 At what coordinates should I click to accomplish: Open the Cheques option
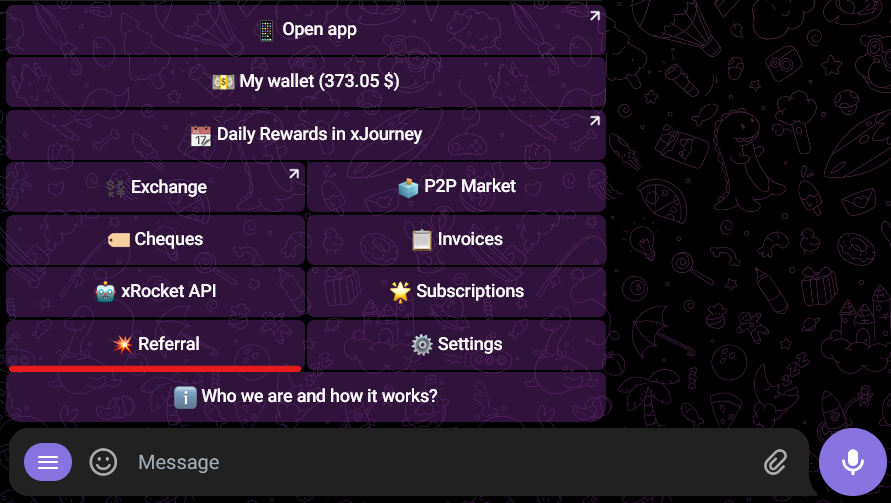pos(155,239)
